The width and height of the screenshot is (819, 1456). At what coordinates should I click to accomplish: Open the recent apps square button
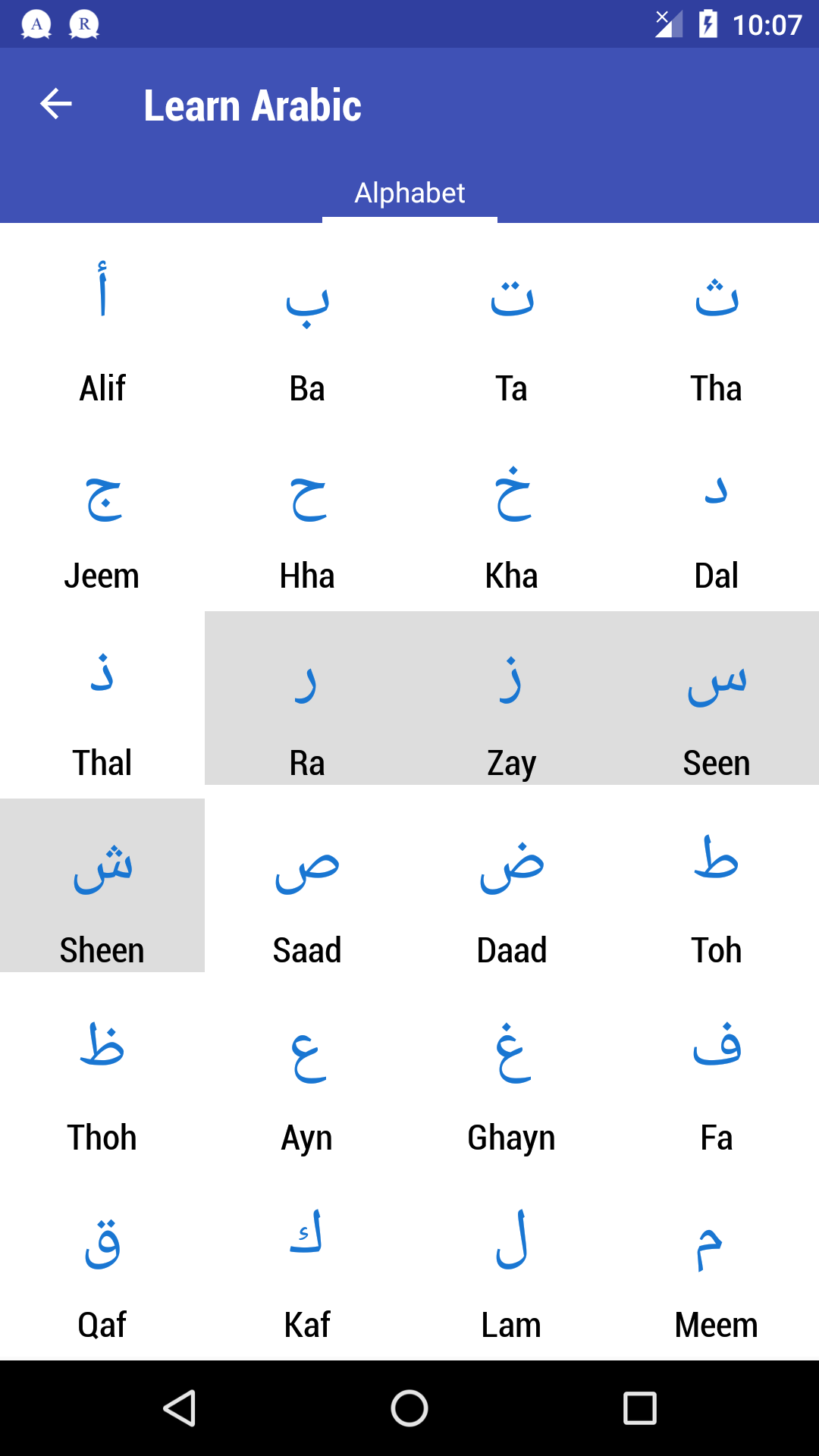coord(639,1408)
